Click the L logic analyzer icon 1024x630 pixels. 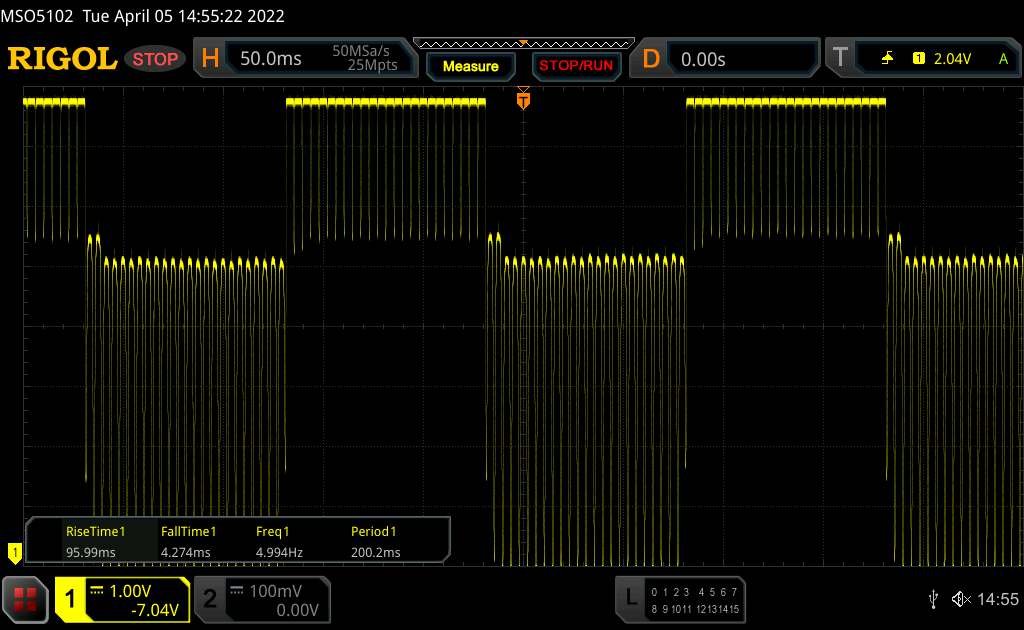point(630,598)
